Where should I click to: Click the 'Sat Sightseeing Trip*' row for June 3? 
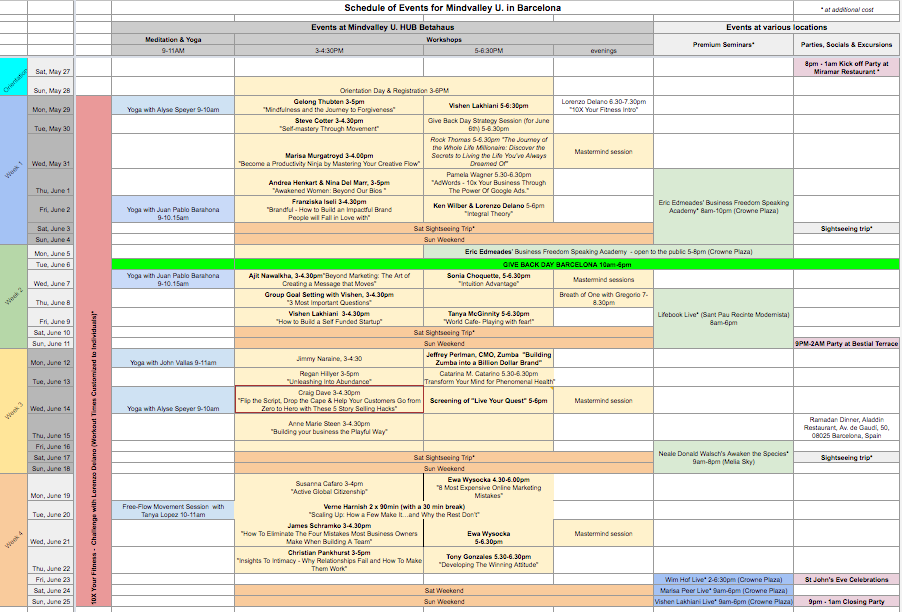point(444,228)
